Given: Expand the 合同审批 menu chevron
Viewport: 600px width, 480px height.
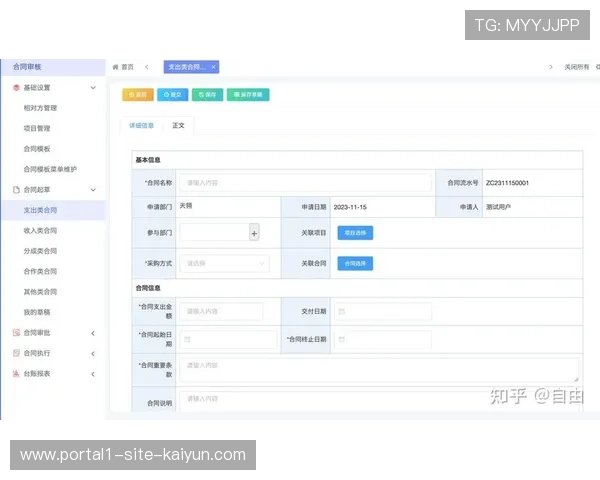Looking at the screenshot, I should click(93, 333).
